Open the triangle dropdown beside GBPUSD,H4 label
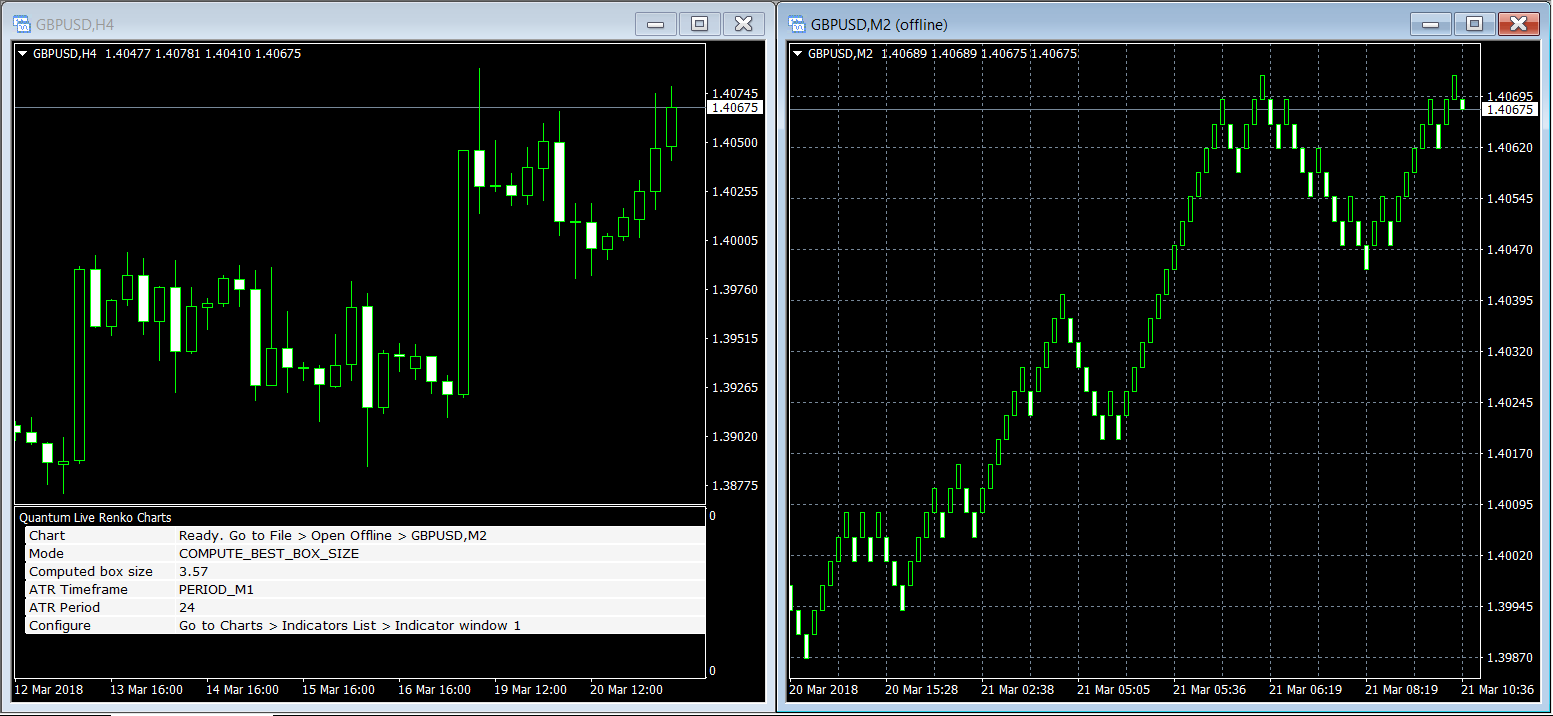The image size is (1553, 716). click(x=23, y=54)
